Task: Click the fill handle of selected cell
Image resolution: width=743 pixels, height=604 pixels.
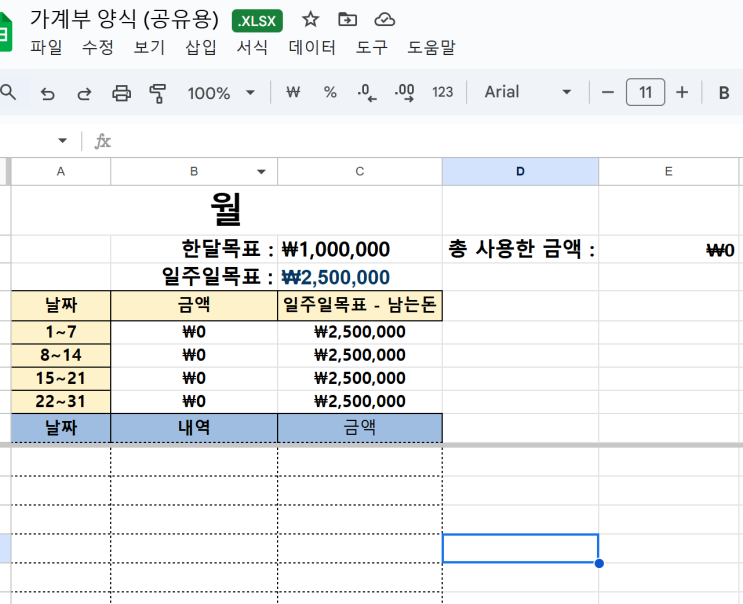Action: pyautogui.click(x=599, y=563)
